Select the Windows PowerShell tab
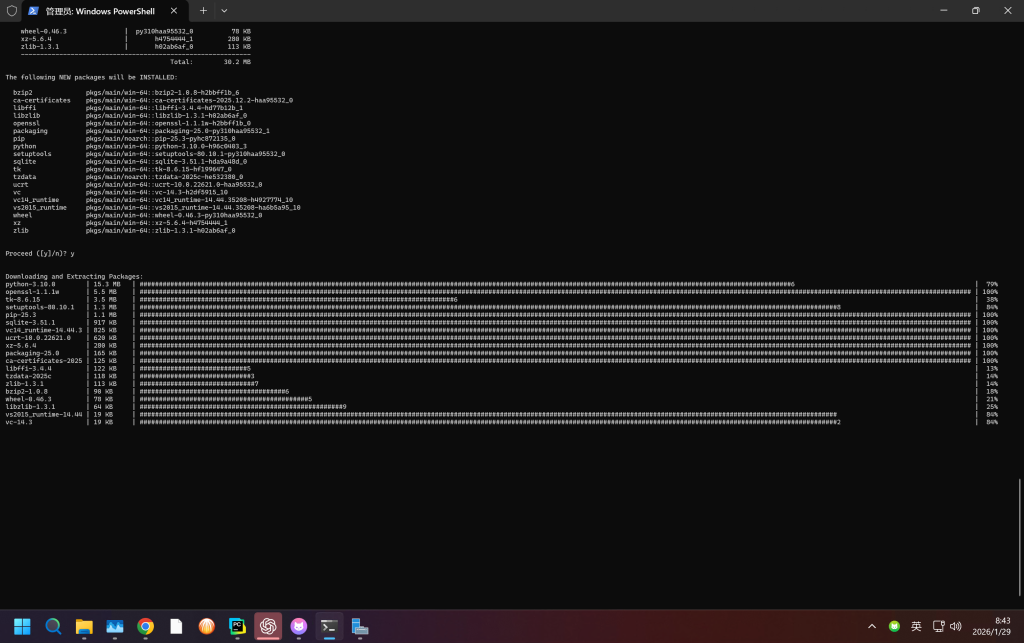This screenshot has height=643, width=1024. pos(105,11)
